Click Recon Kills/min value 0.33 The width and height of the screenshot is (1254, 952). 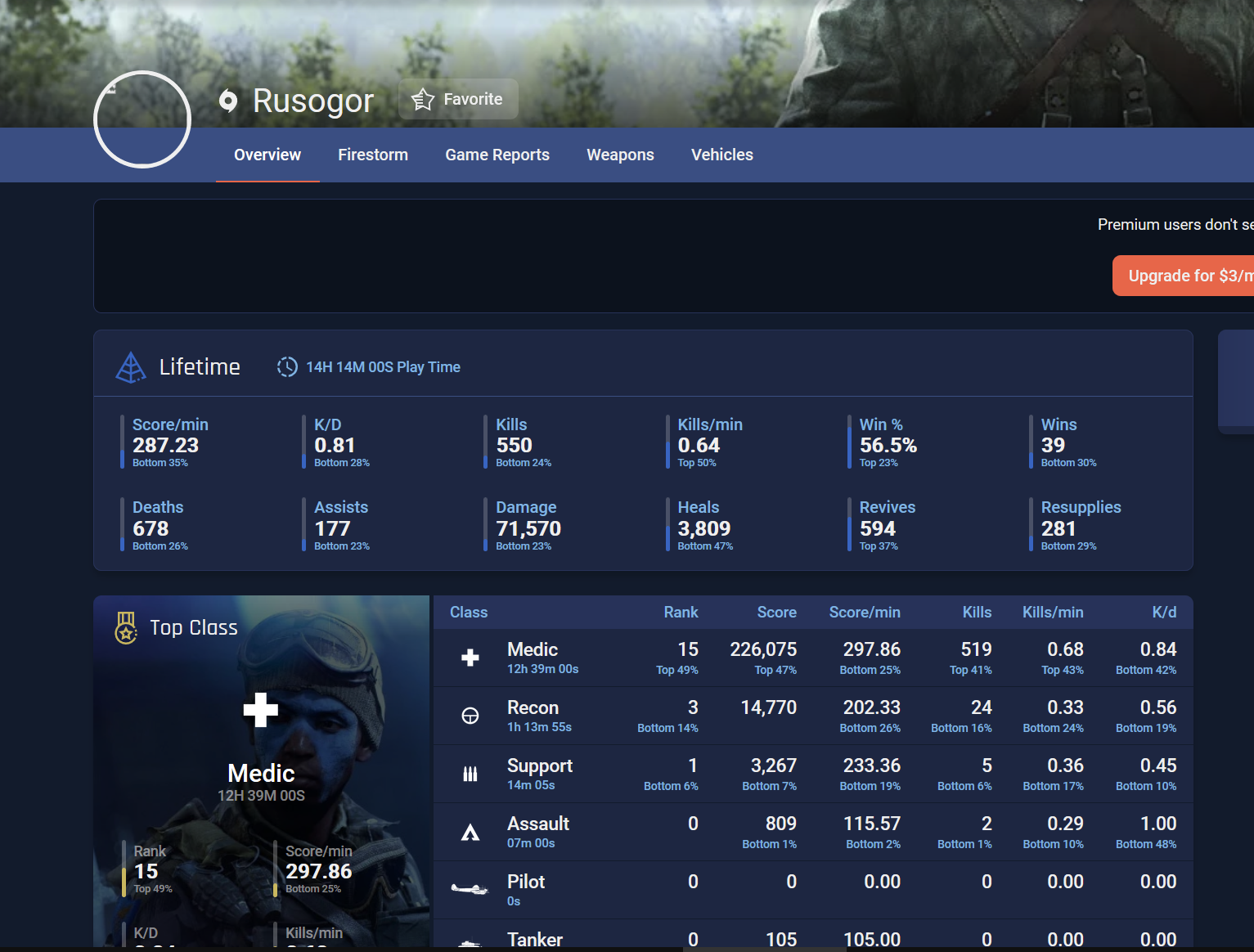[x=1065, y=707]
